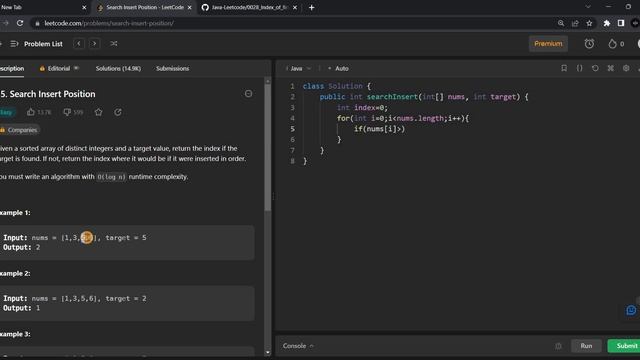Click the Easy difficulty badge

coord(7,112)
